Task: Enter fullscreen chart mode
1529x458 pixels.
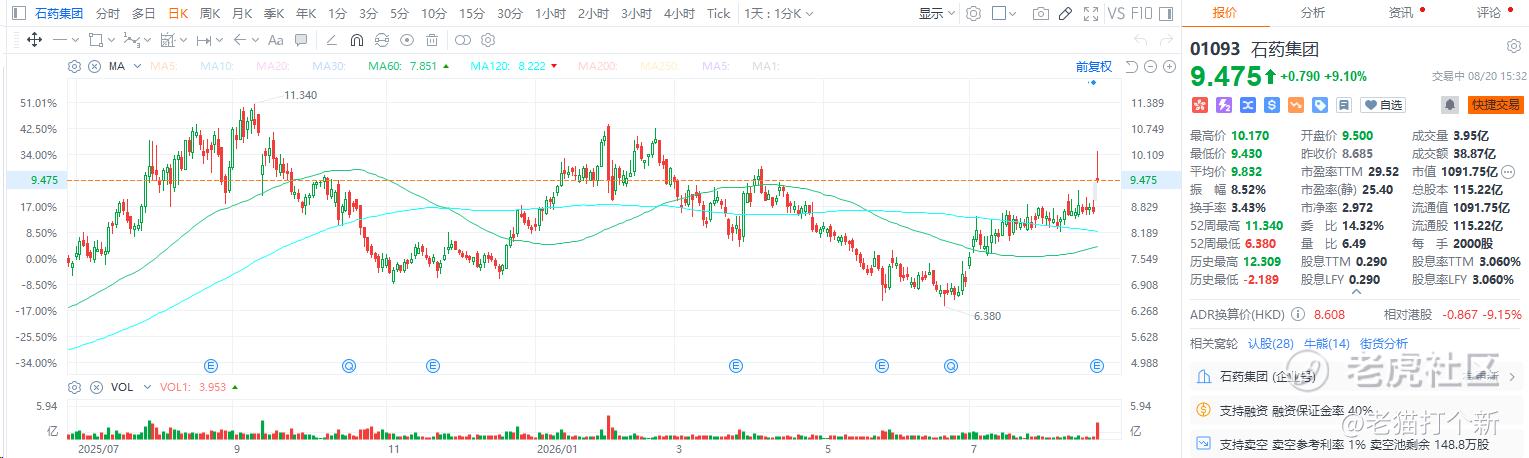Action: pyautogui.click(x=1090, y=14)
